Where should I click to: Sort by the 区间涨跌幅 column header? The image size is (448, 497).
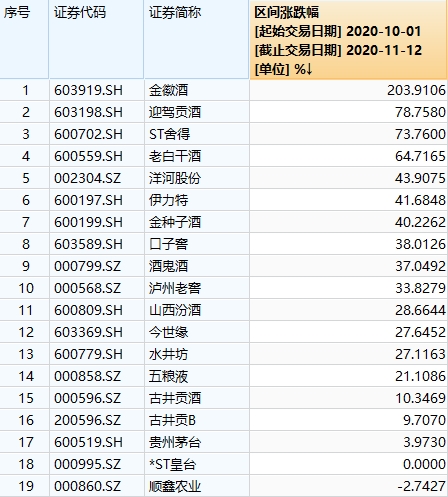point(348,40)
